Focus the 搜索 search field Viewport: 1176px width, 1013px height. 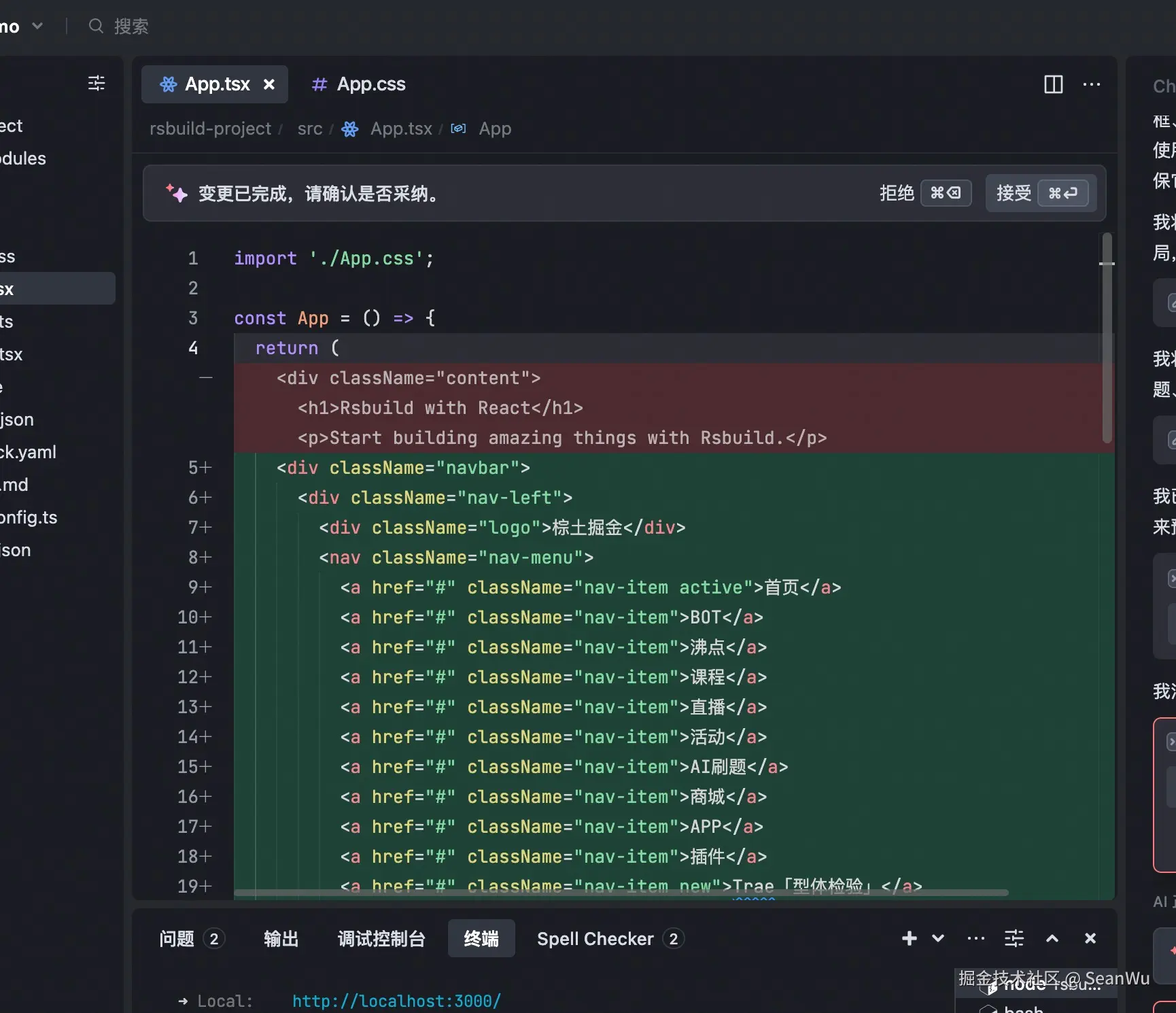[131, 27]
